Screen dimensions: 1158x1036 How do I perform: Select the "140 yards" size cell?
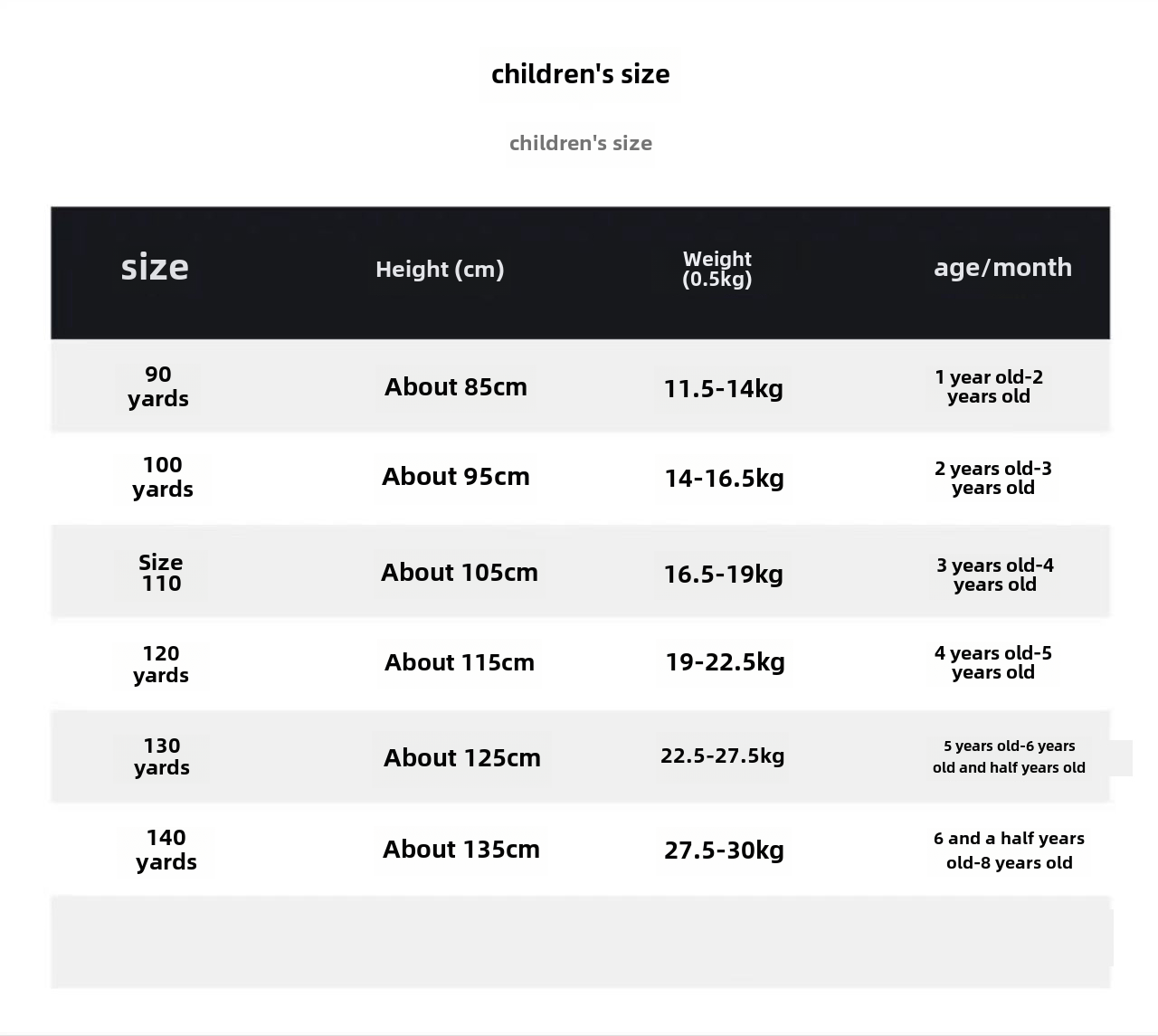[166, 850]
